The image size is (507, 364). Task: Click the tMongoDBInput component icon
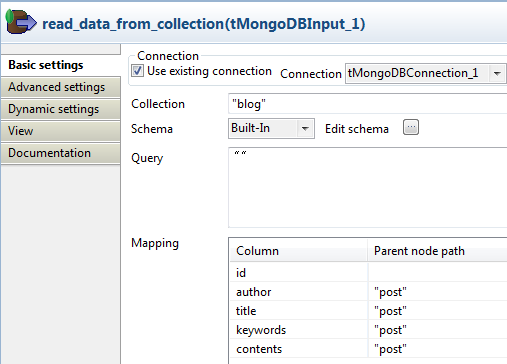(21, 22)
